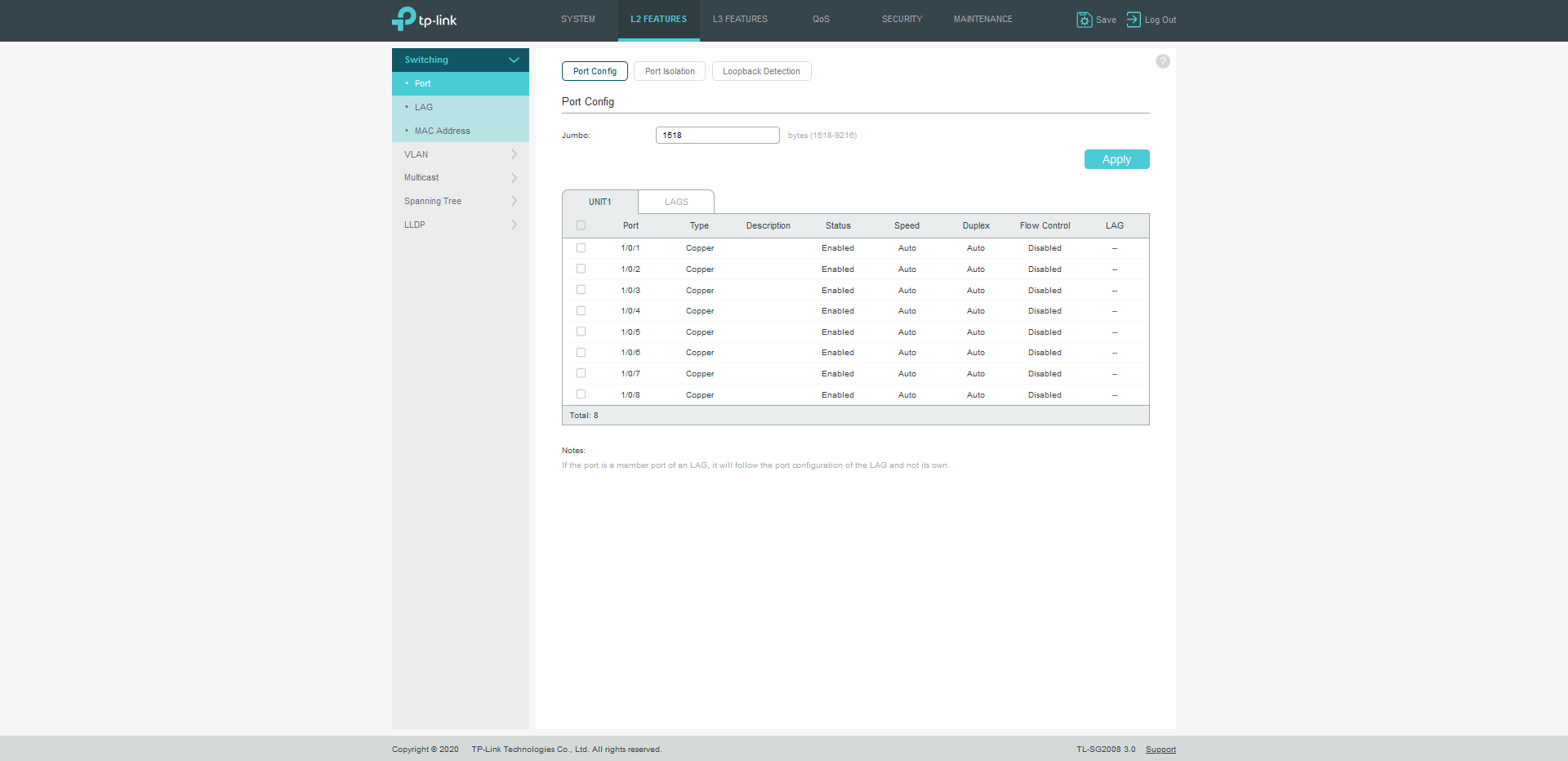Open the QoS top menu
Viewport: 1568px width, 761px height.
click(821, 19)
